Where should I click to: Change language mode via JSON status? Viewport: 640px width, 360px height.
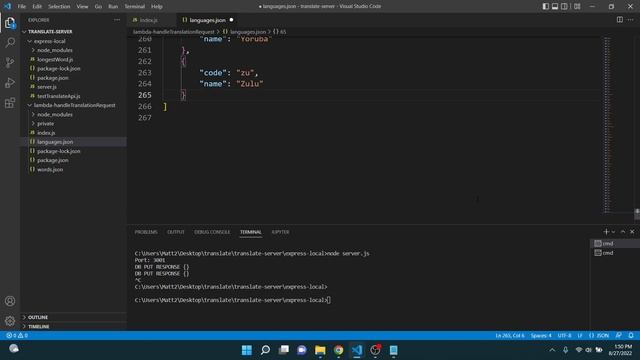599,336
